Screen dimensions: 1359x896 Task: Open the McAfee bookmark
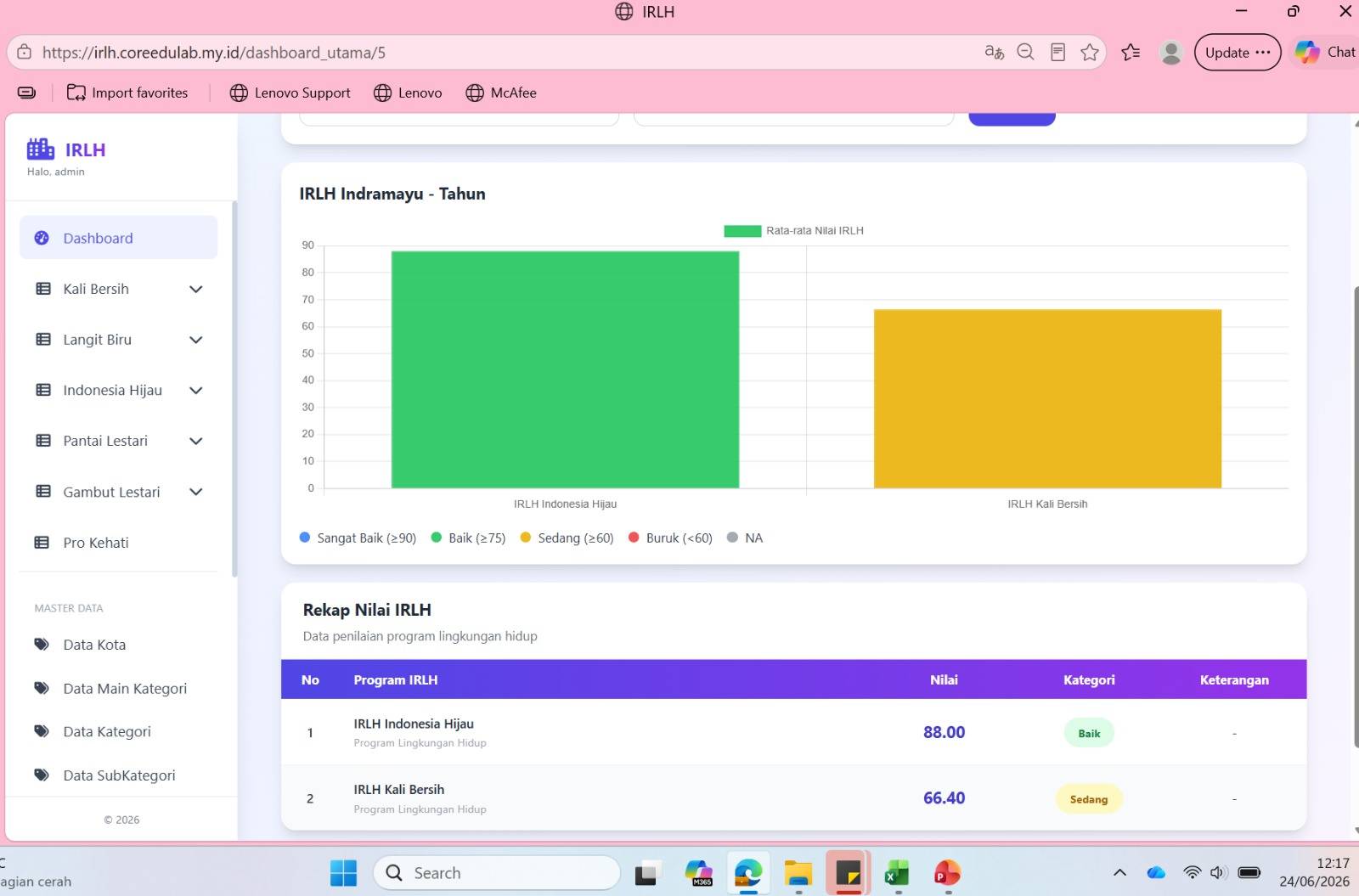tap(501, 93)
